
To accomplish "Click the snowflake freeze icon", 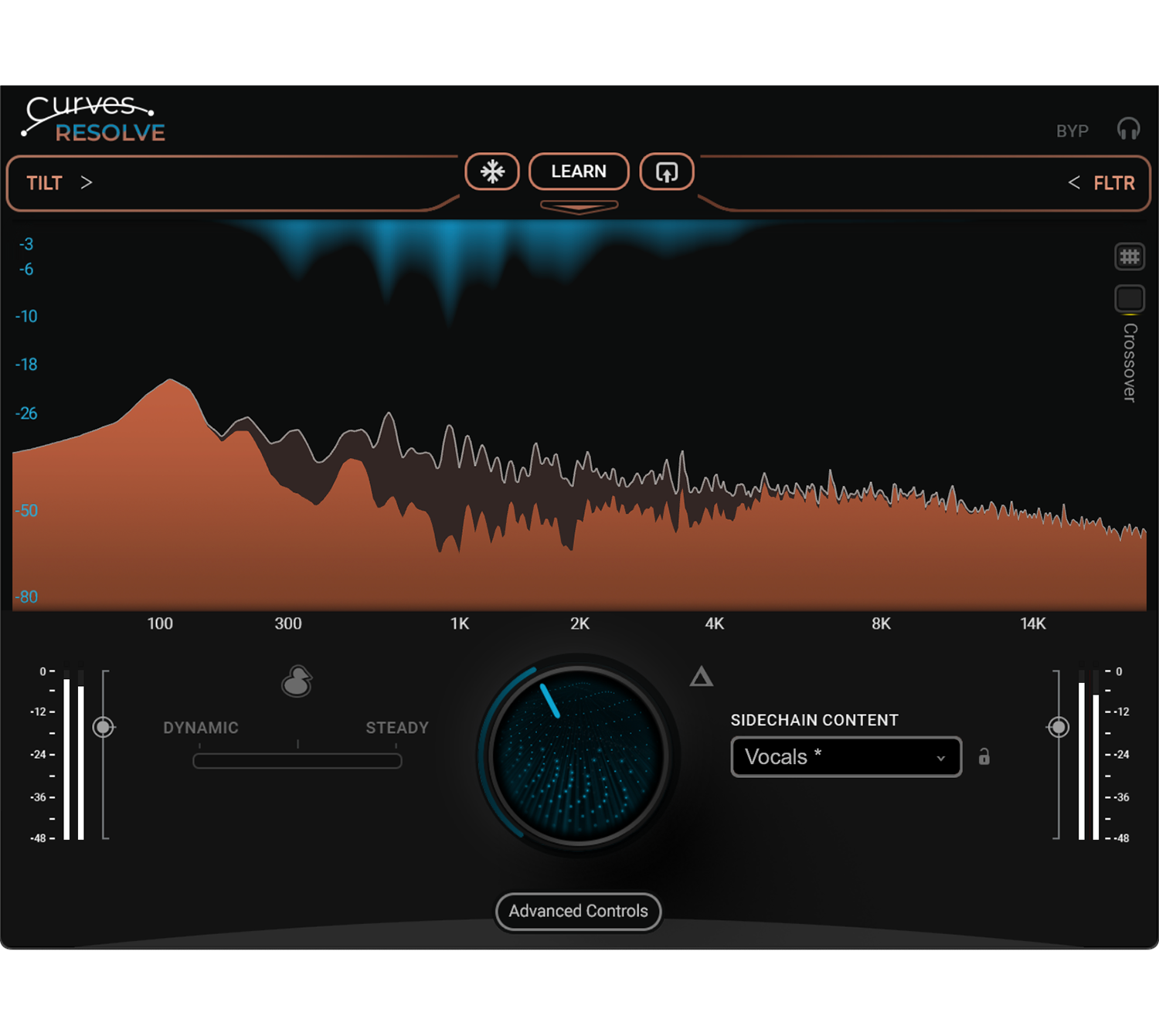I will tap(492, 172).
